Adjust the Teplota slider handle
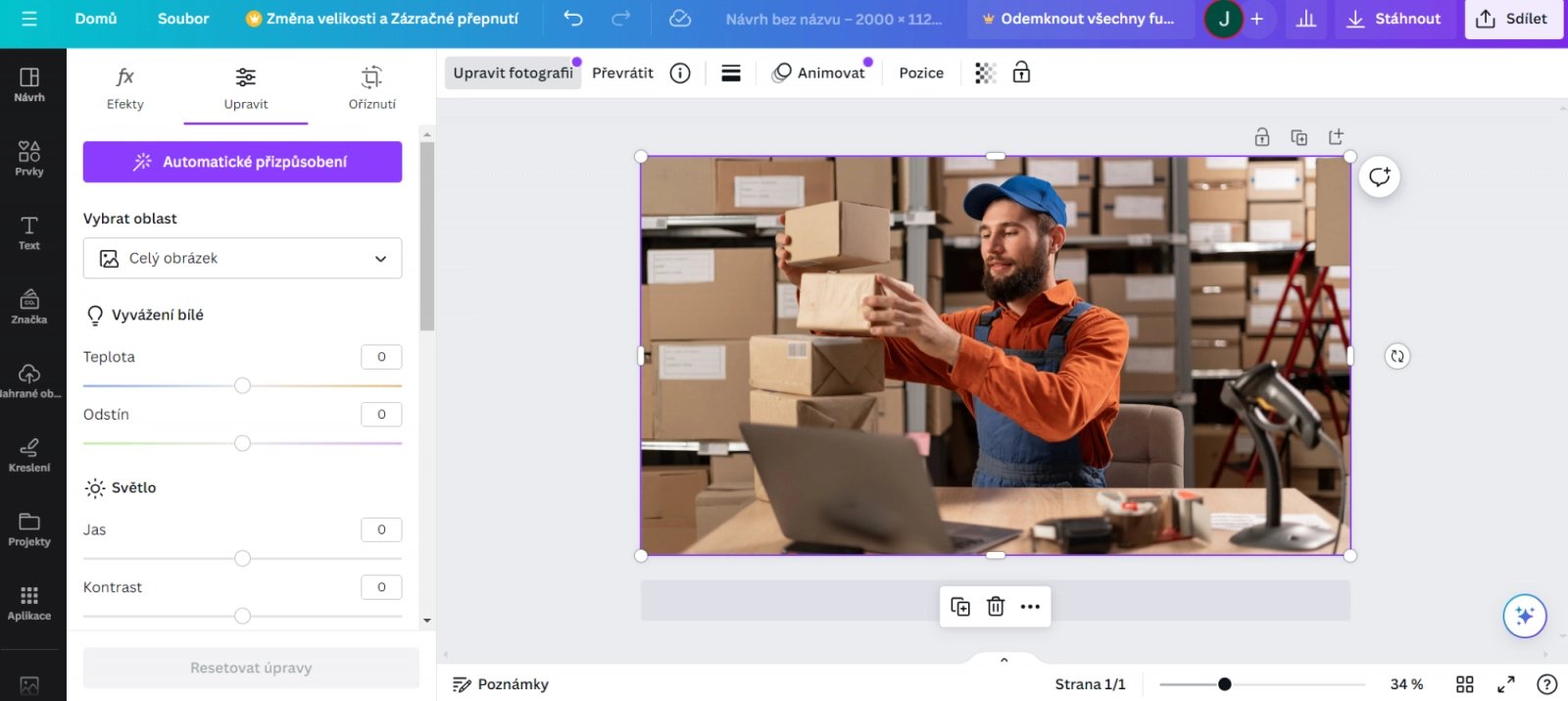This screenshot has height=701, width=1568. (x=242, y=385)
